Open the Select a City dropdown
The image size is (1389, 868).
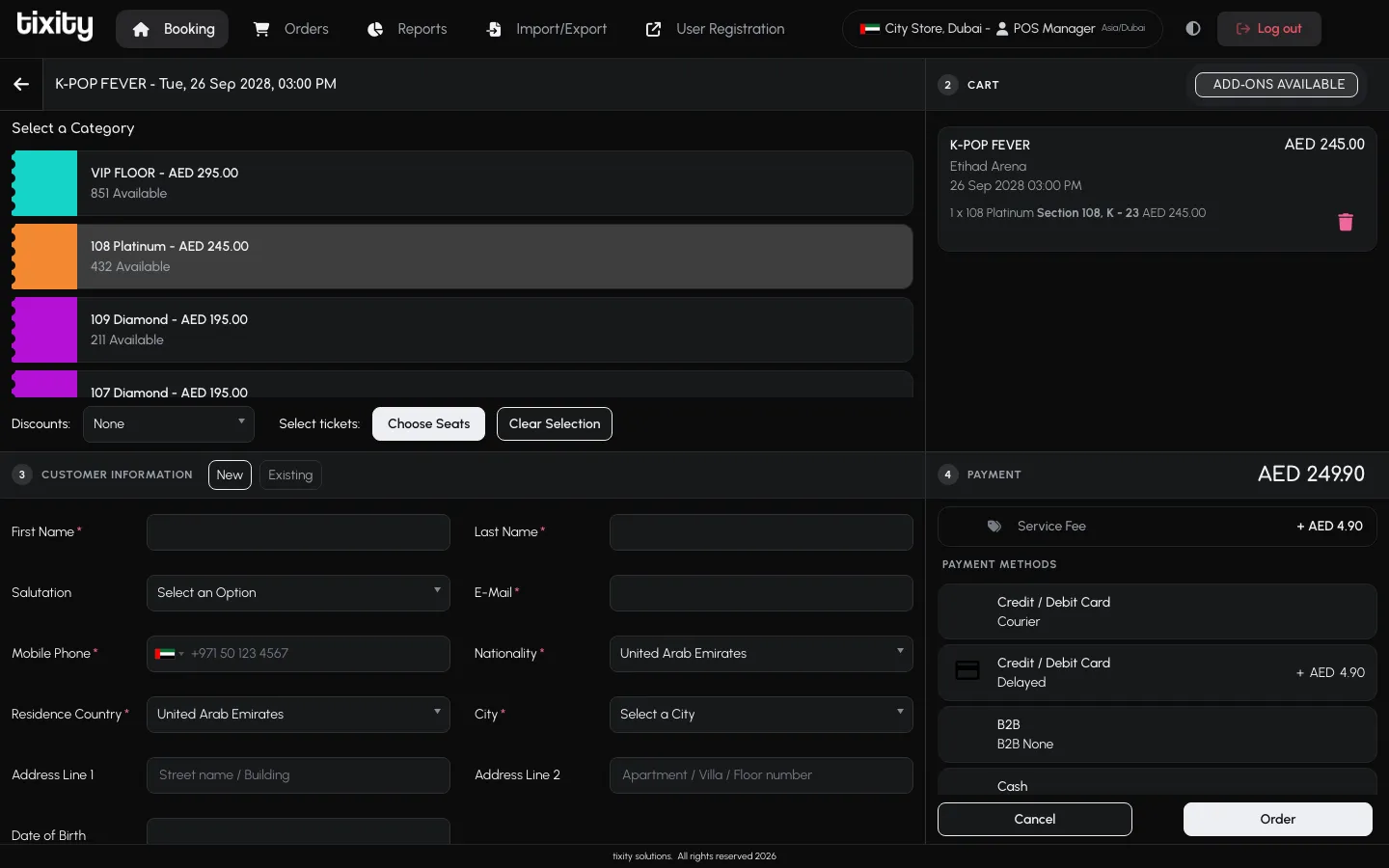coord(761,715)
